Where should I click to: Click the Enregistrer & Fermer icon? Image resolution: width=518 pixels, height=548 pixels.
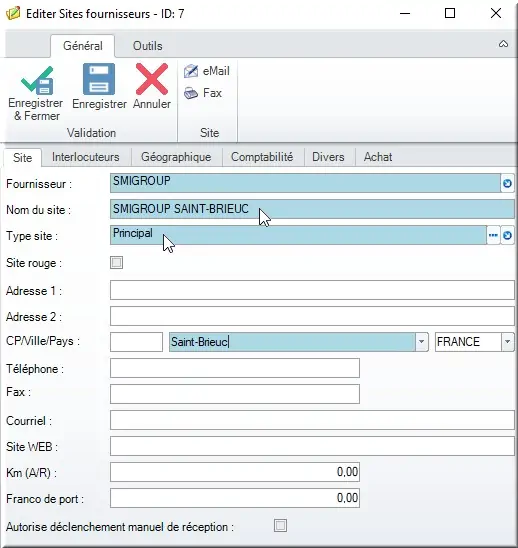(37, 80)
